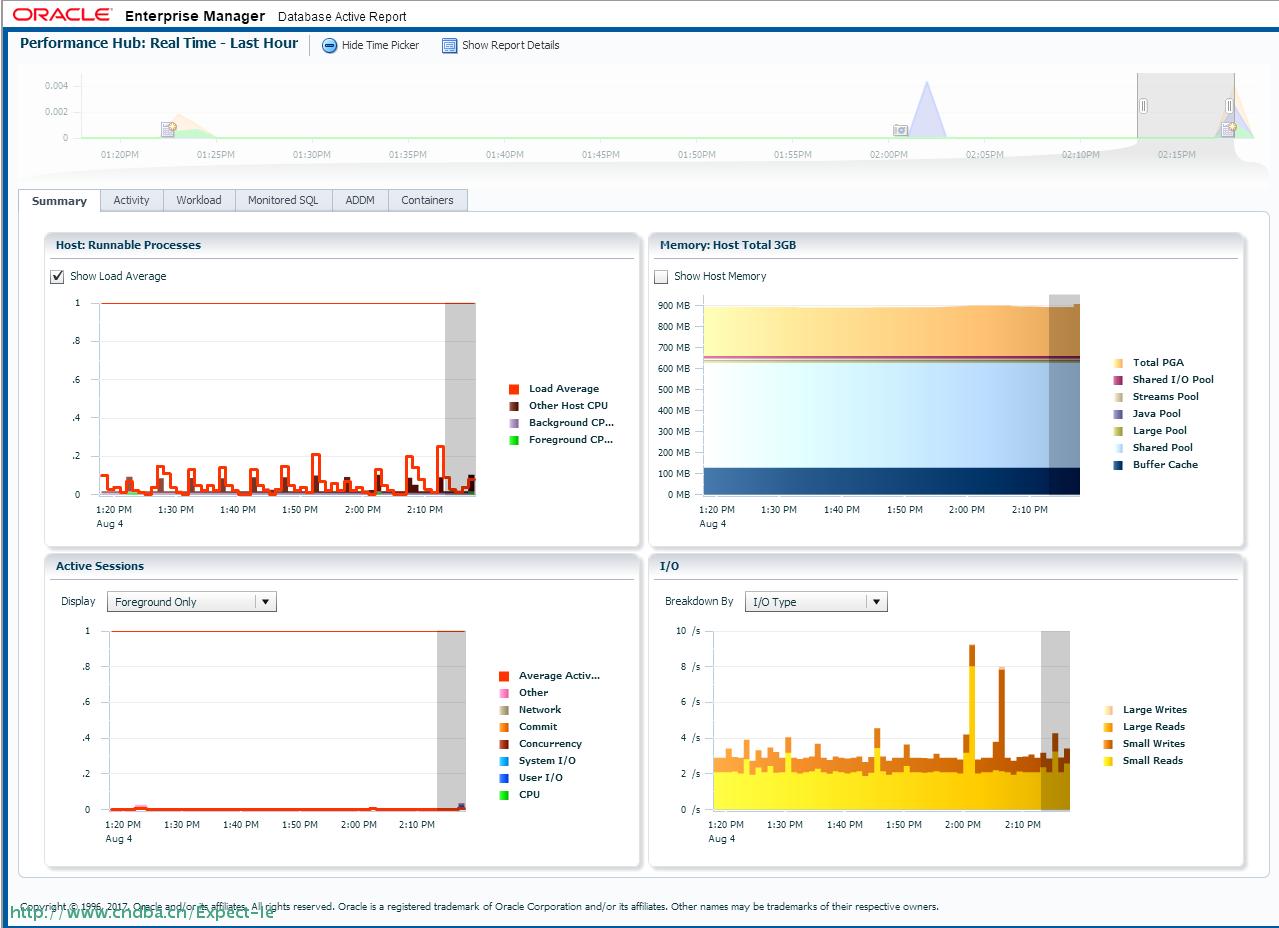Click the Show Report Details icon

[449, 46]
